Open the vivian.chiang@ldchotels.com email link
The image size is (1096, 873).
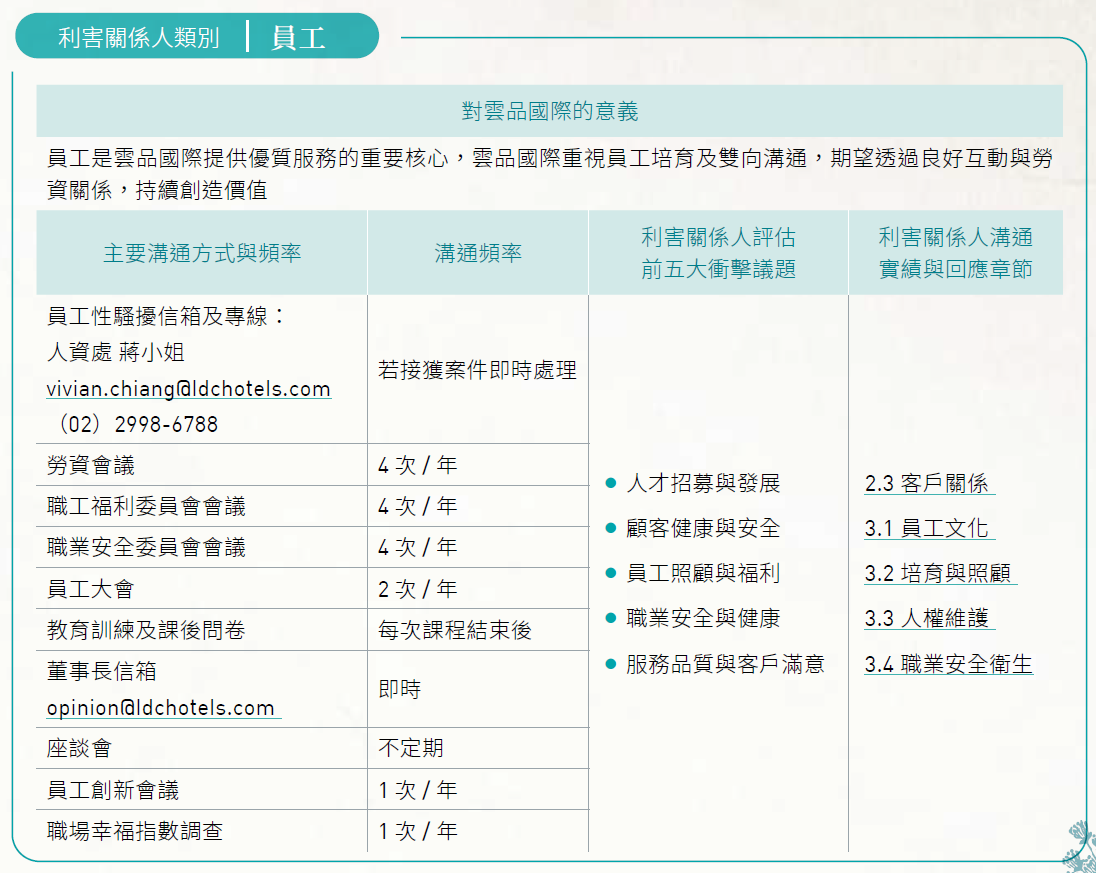[x=189, y=389]
